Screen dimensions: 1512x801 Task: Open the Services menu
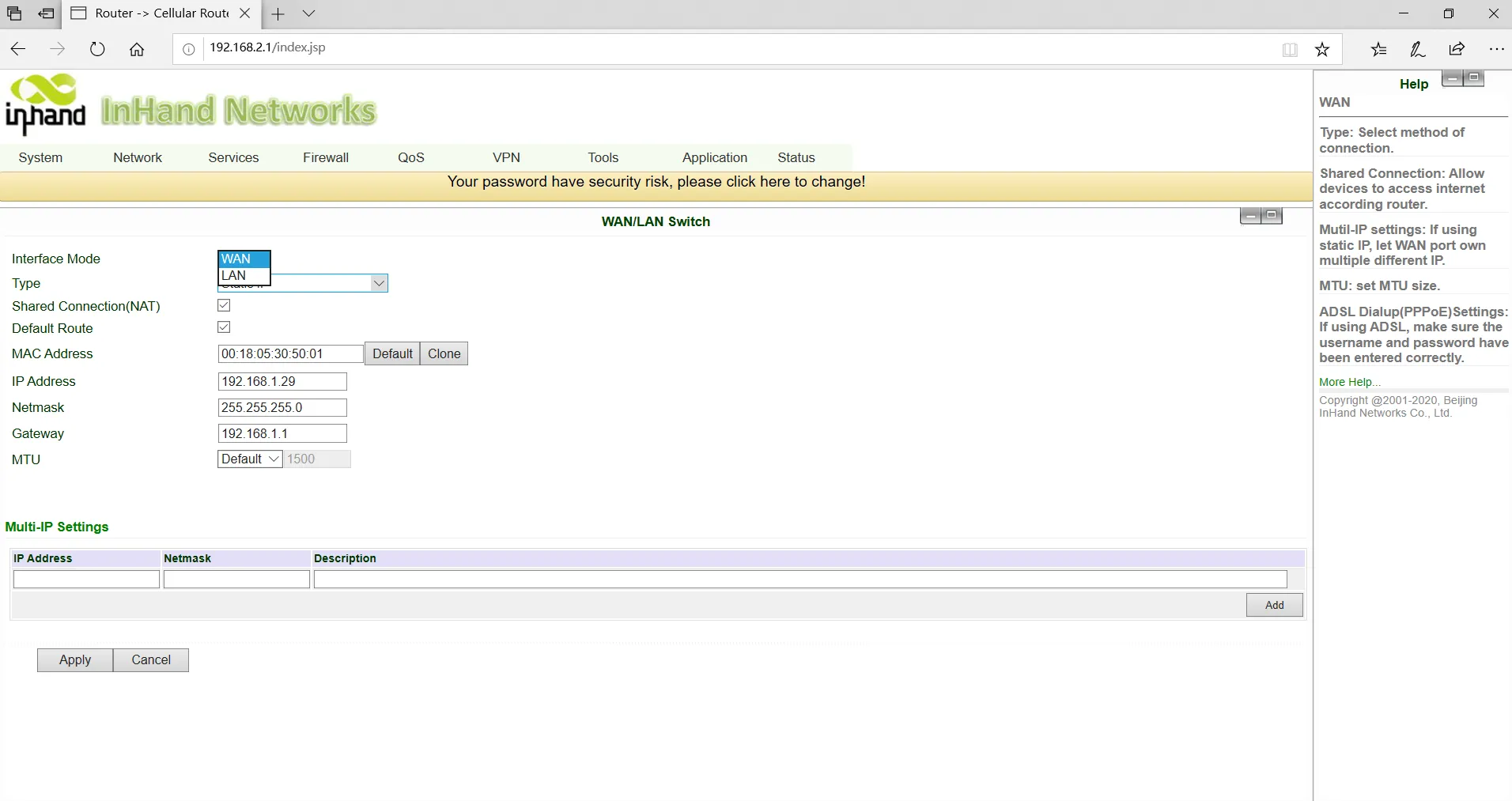point(233,158)
